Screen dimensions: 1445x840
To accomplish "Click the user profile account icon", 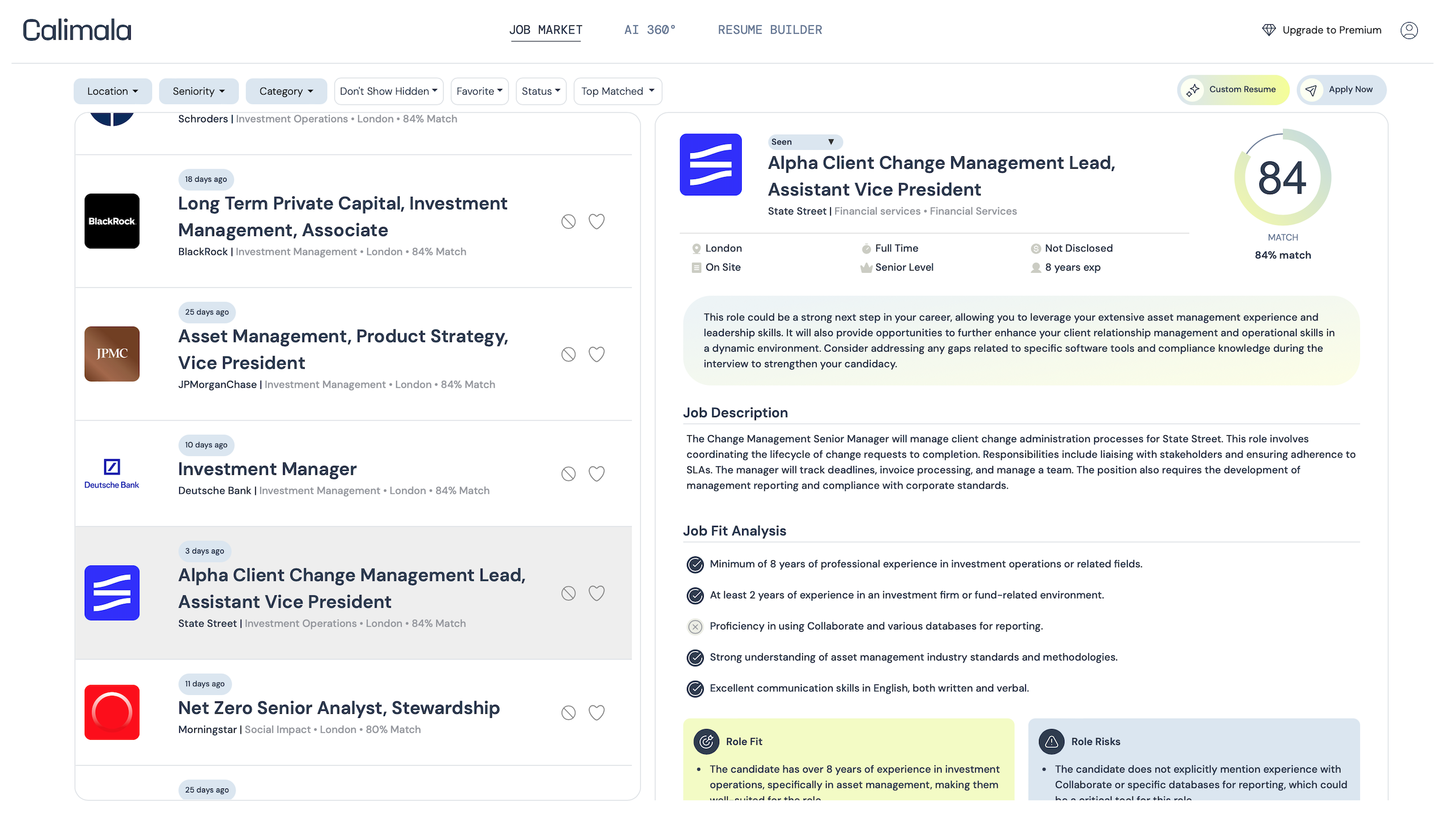I will (1409, 30).
